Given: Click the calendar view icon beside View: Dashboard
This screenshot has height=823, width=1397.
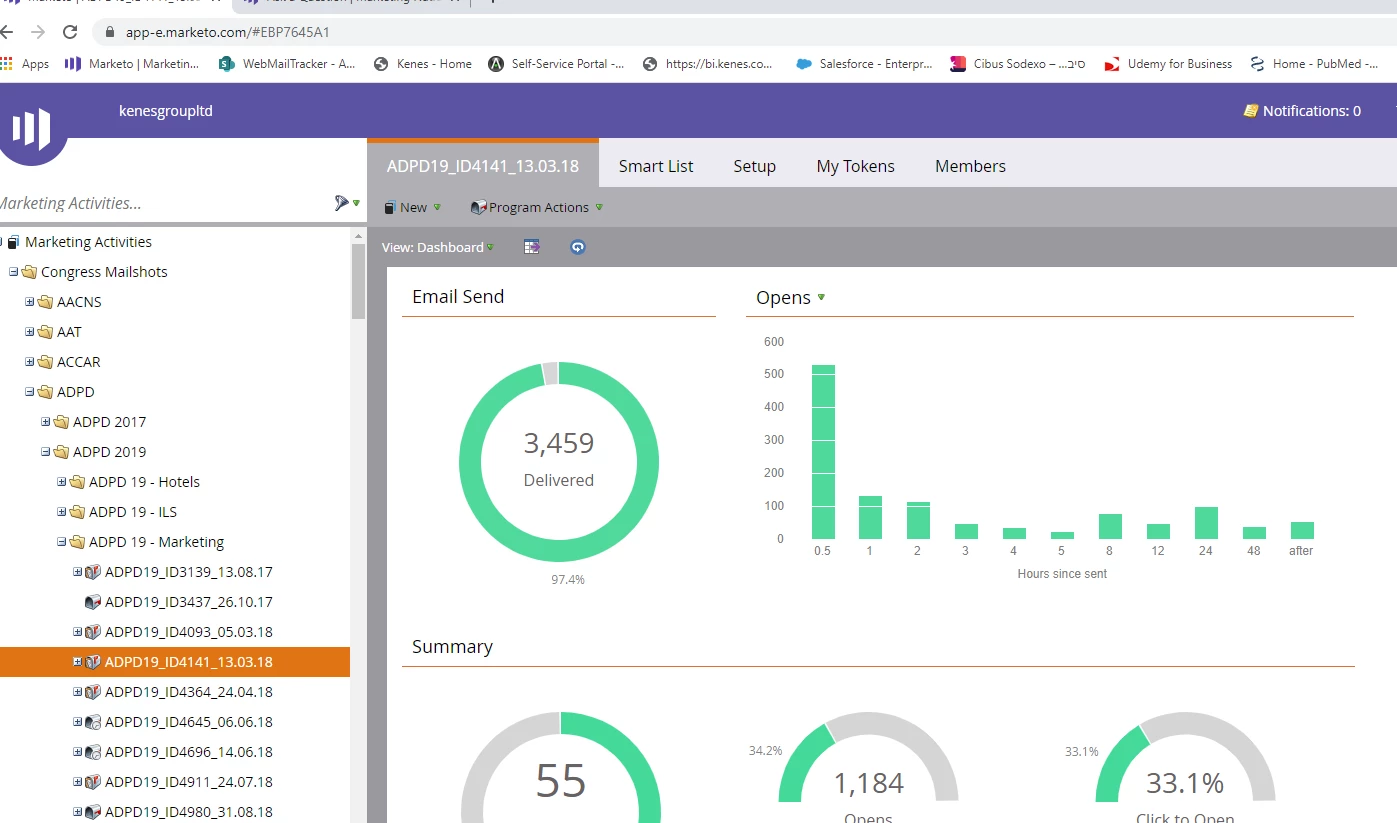Looking at the screenshot, I should coord(532,247).
